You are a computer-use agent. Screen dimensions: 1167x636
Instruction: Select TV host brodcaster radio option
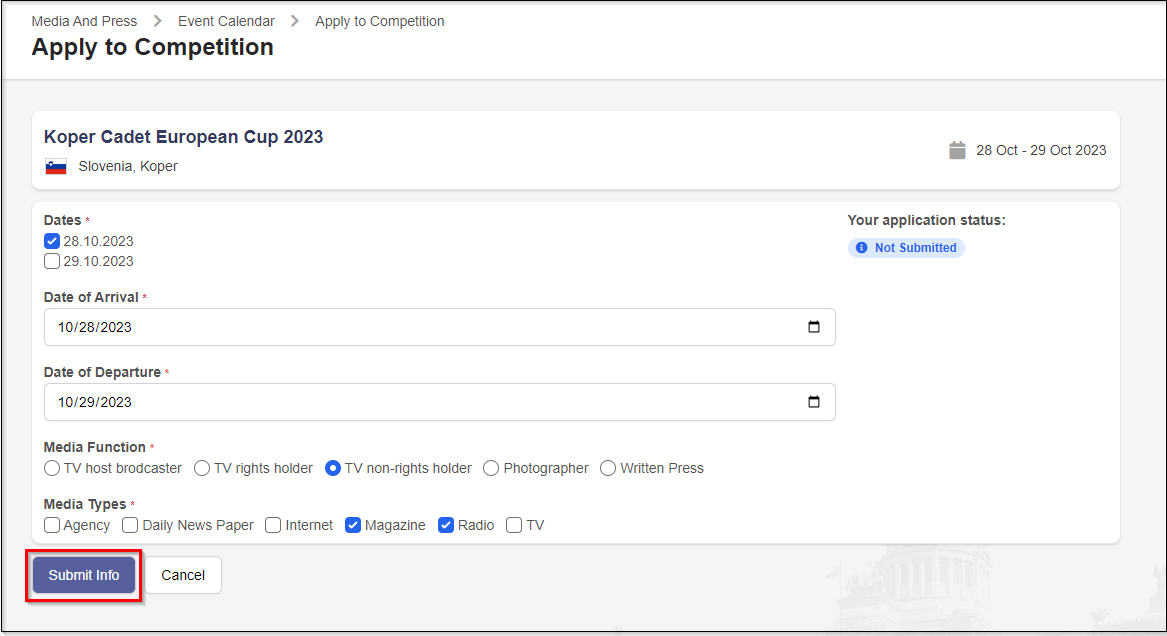pyautogui.click(x=52, y=468)
